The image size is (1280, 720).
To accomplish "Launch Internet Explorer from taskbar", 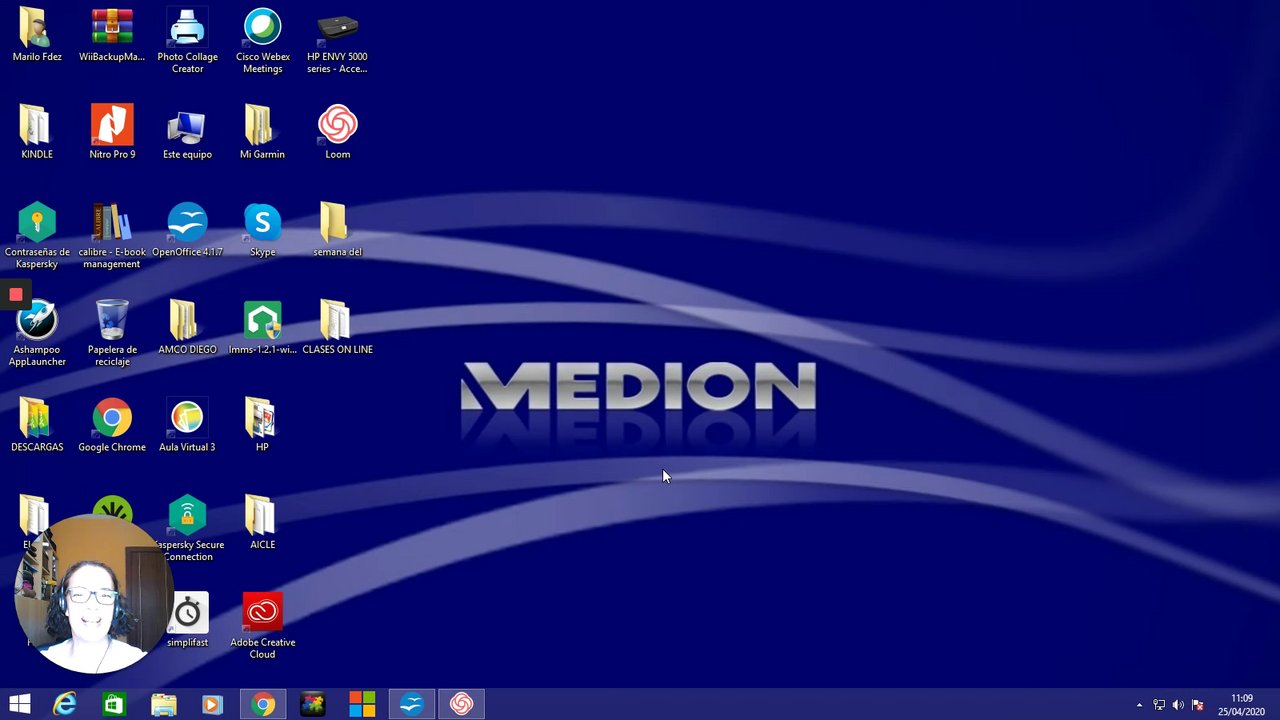I will 65,705.
